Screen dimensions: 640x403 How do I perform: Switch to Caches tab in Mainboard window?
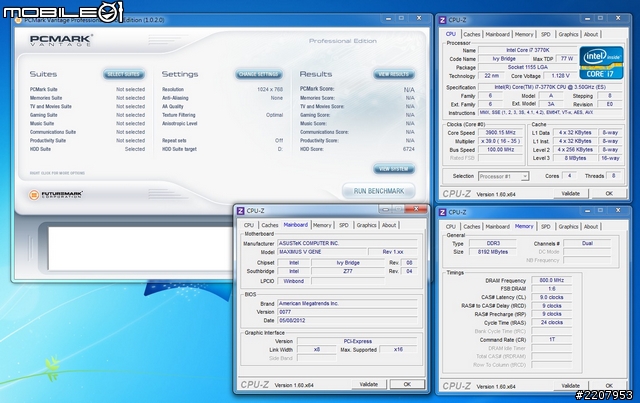pos(270,225)
